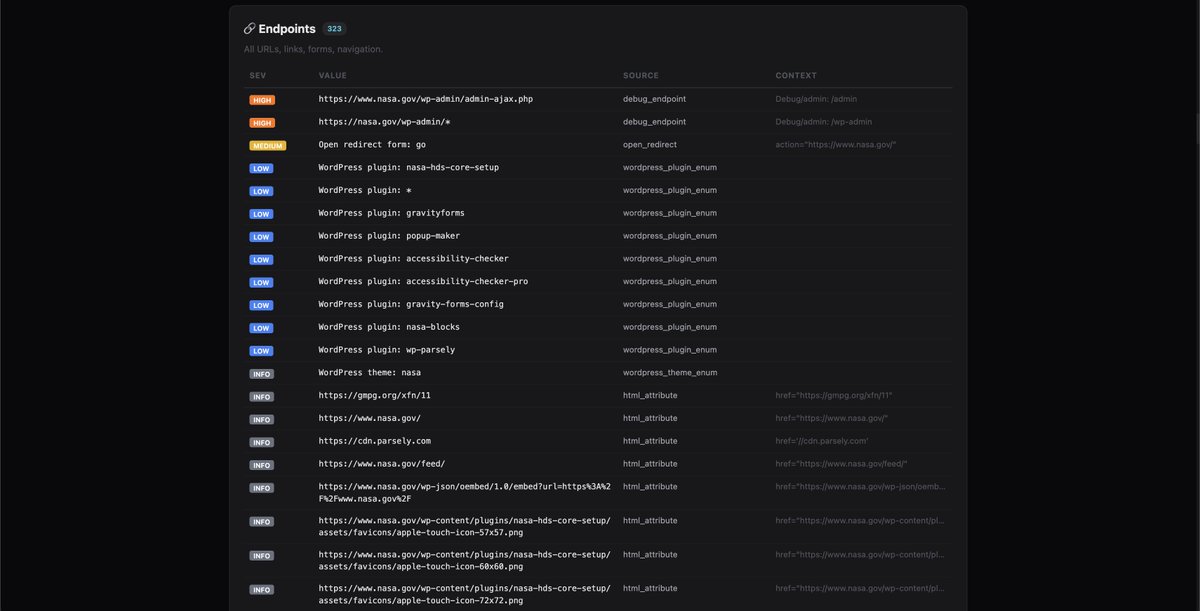
Task: Click the INFO badge on the theme nasa row
Action: [262, 374]
